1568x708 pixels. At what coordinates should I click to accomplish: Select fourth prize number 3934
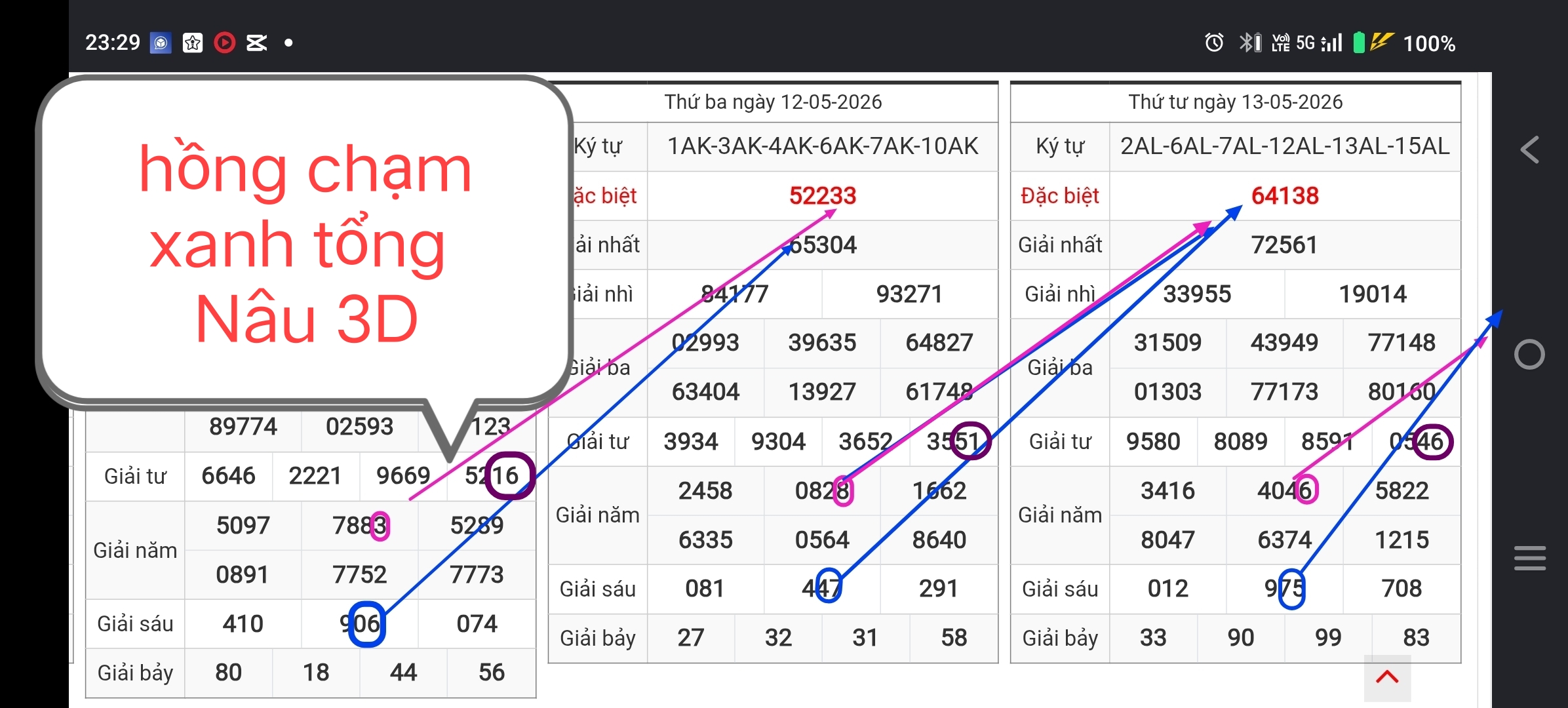pyautogui.click(x=691, y=441)
